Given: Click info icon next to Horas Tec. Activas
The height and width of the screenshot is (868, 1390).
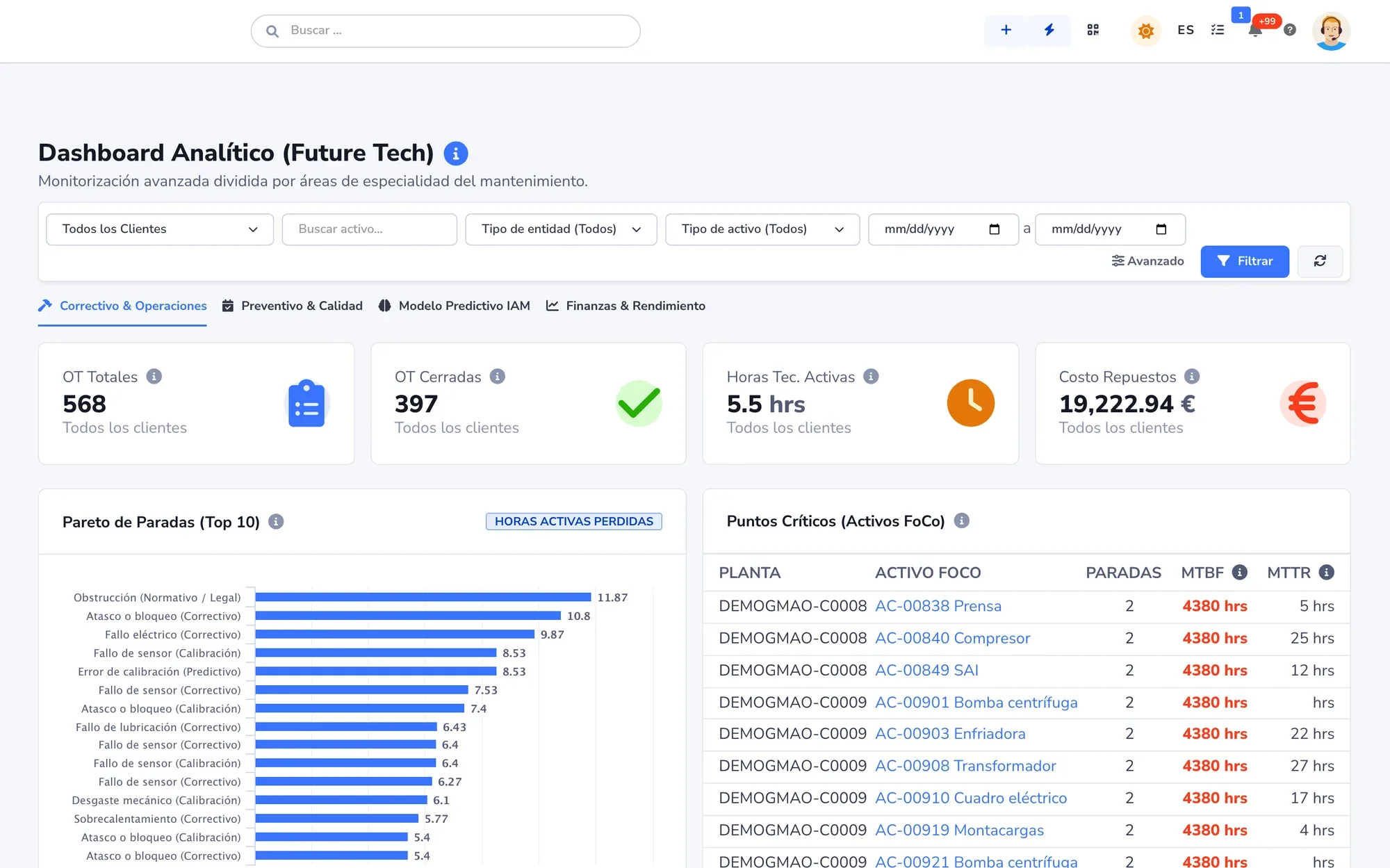Looking at the screenshot, I should tap(871, 376).
